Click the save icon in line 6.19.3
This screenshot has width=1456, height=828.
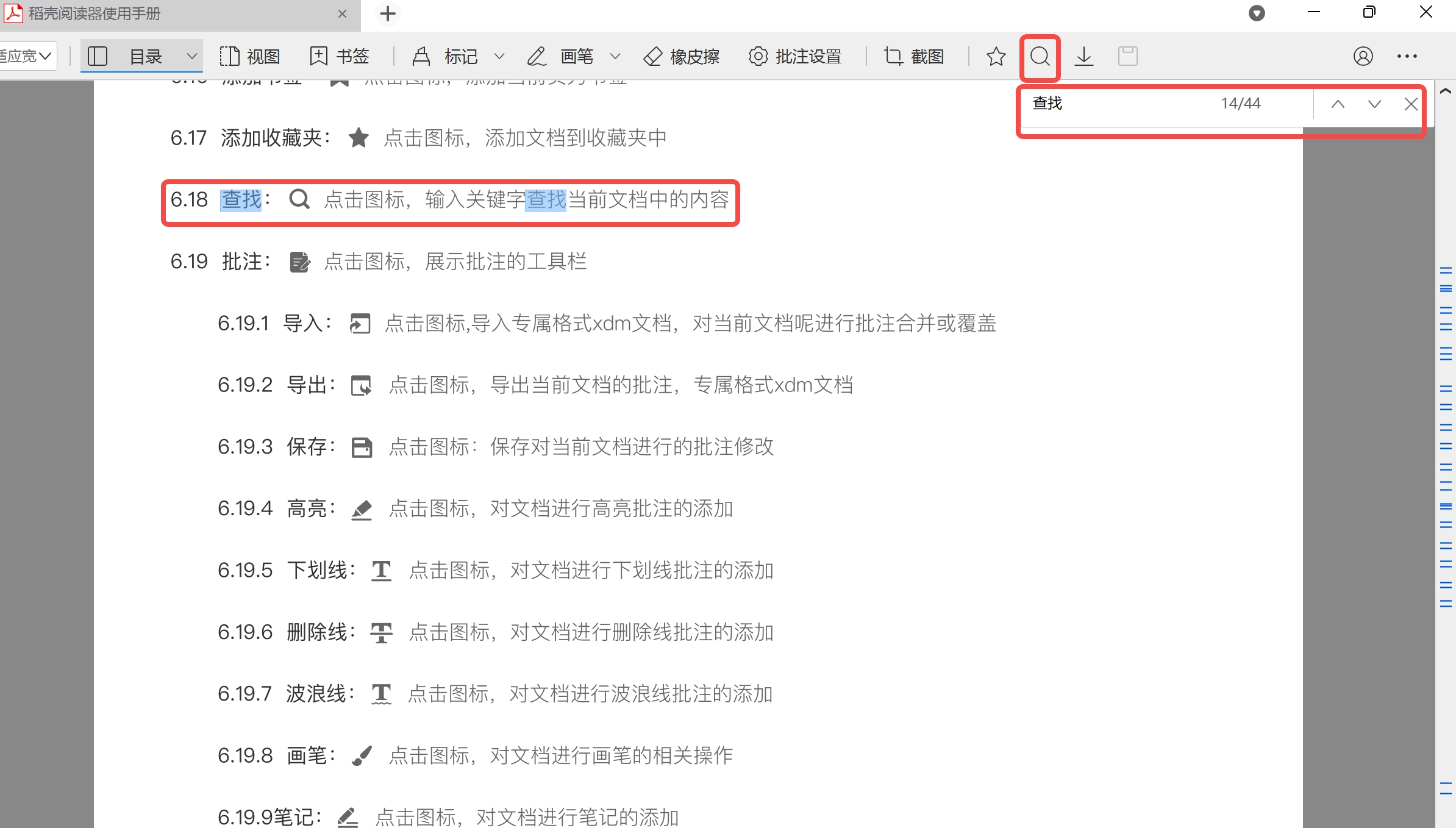(362, 447)
